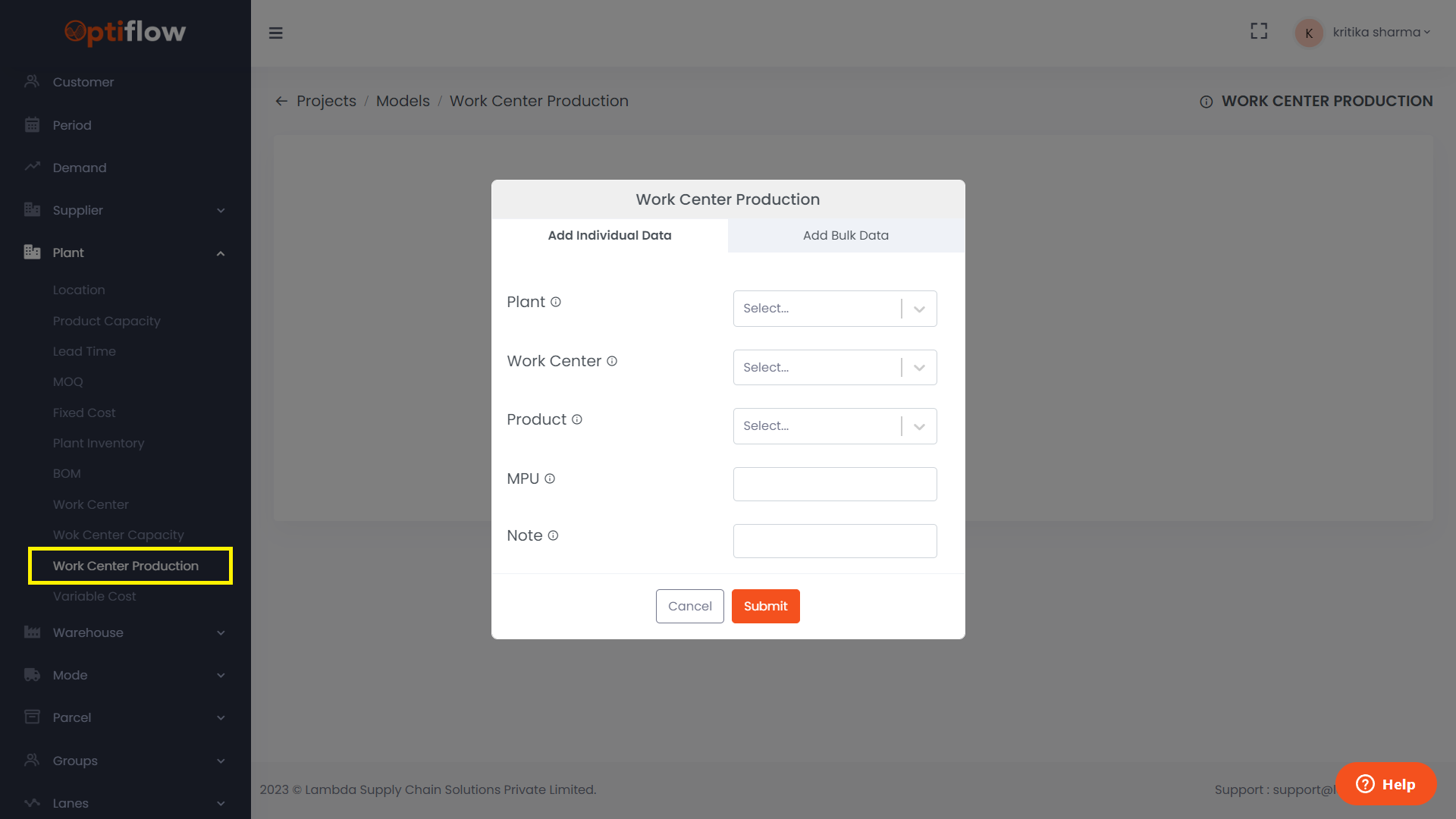
Task: Click inside the MPU input field
Action: [834, 484]
